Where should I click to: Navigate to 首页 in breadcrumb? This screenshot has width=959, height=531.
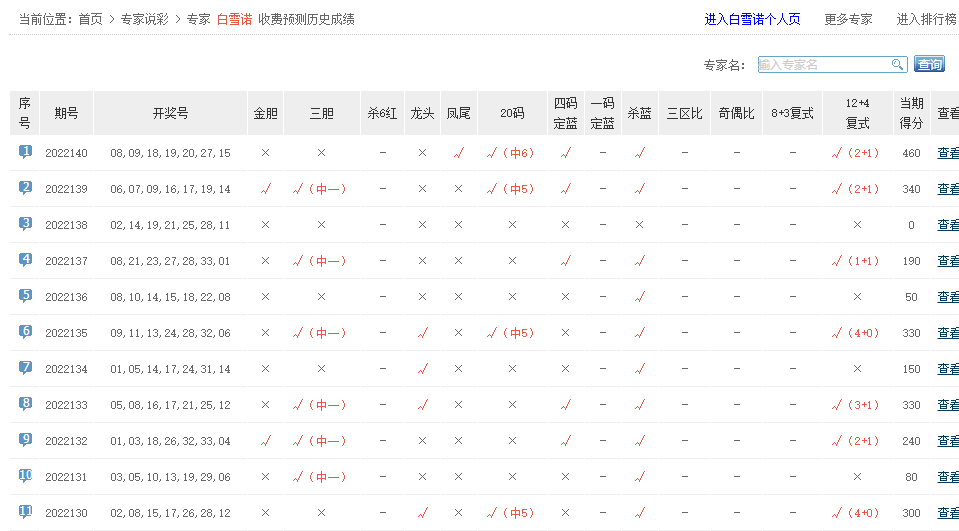tap(90, 19)
